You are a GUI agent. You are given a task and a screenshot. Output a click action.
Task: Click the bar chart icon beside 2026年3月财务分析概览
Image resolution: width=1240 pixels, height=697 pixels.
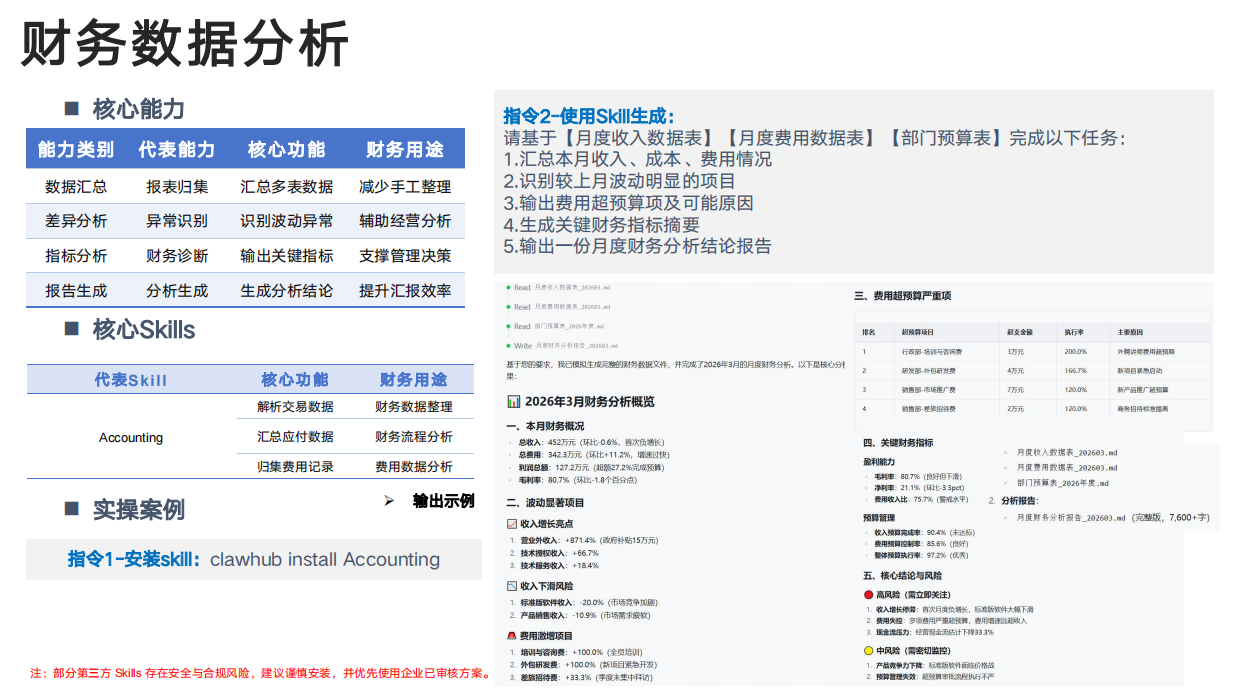[513, 401]
